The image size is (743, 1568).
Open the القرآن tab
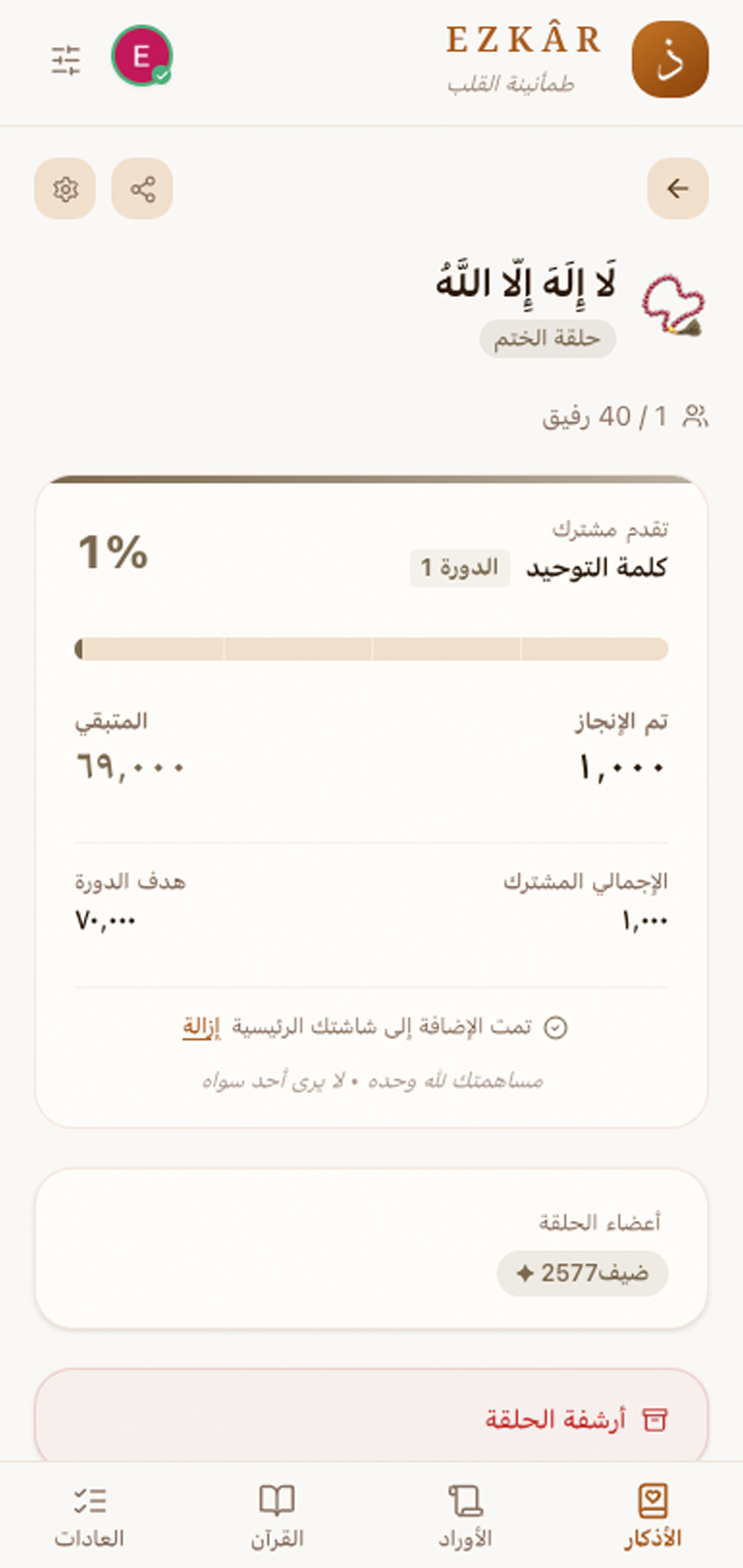[277, 1516]
